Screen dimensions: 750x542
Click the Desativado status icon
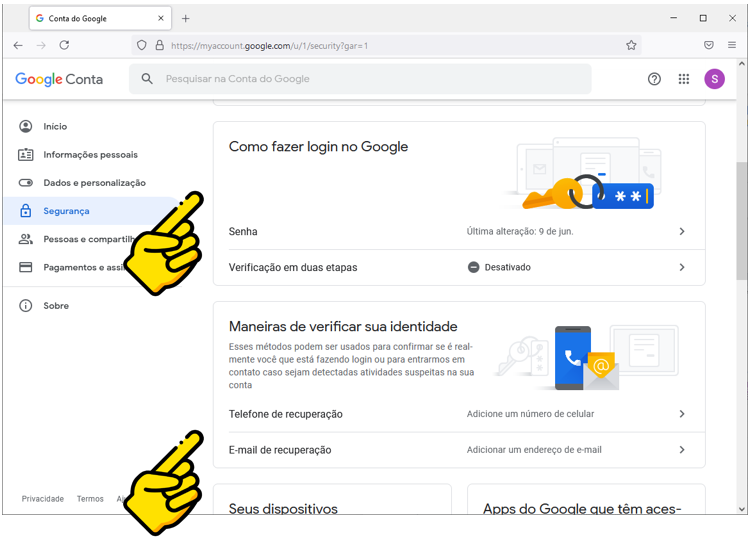(x=473, y=267)
